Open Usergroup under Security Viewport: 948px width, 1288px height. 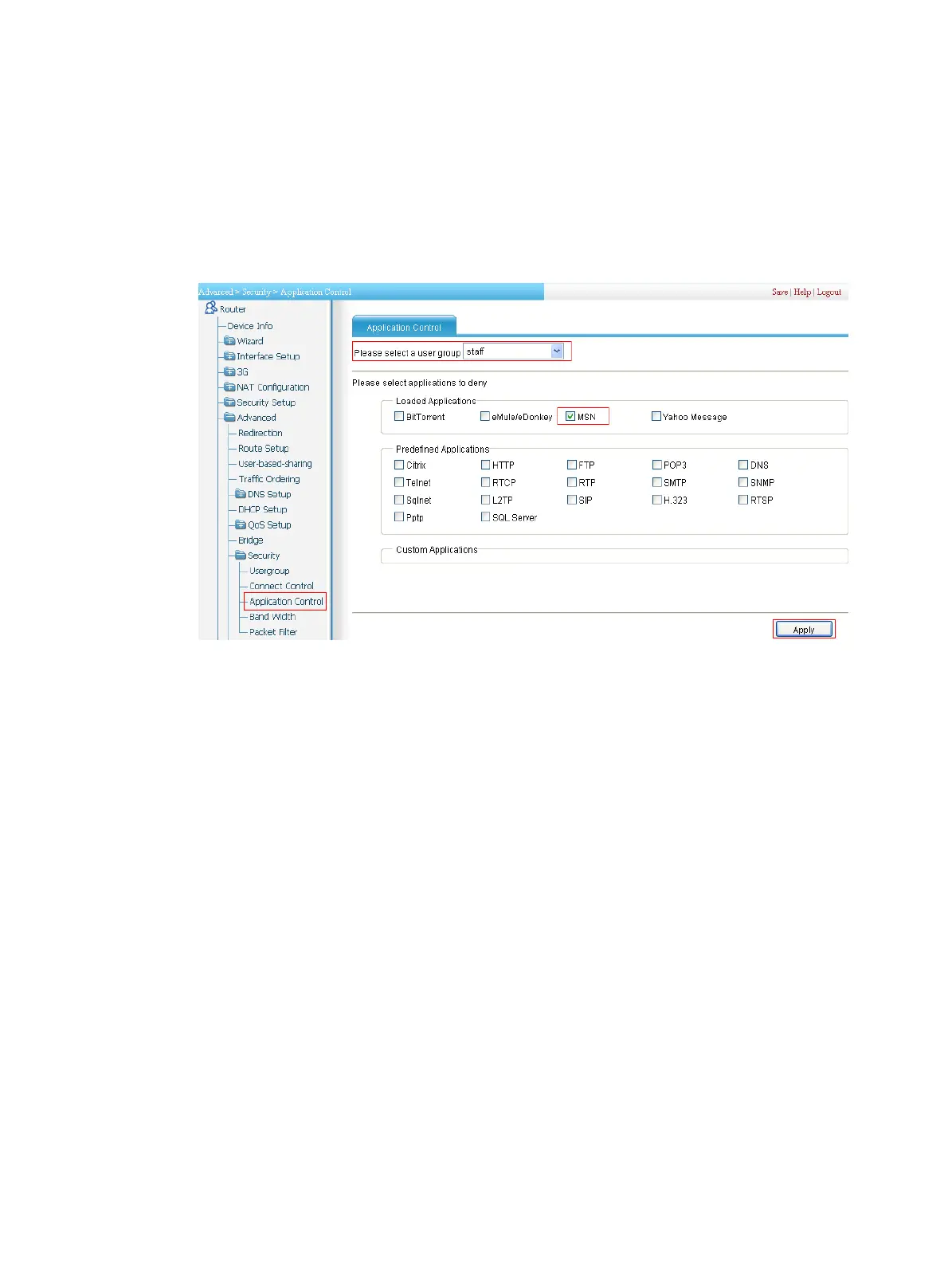coord(269,571)
